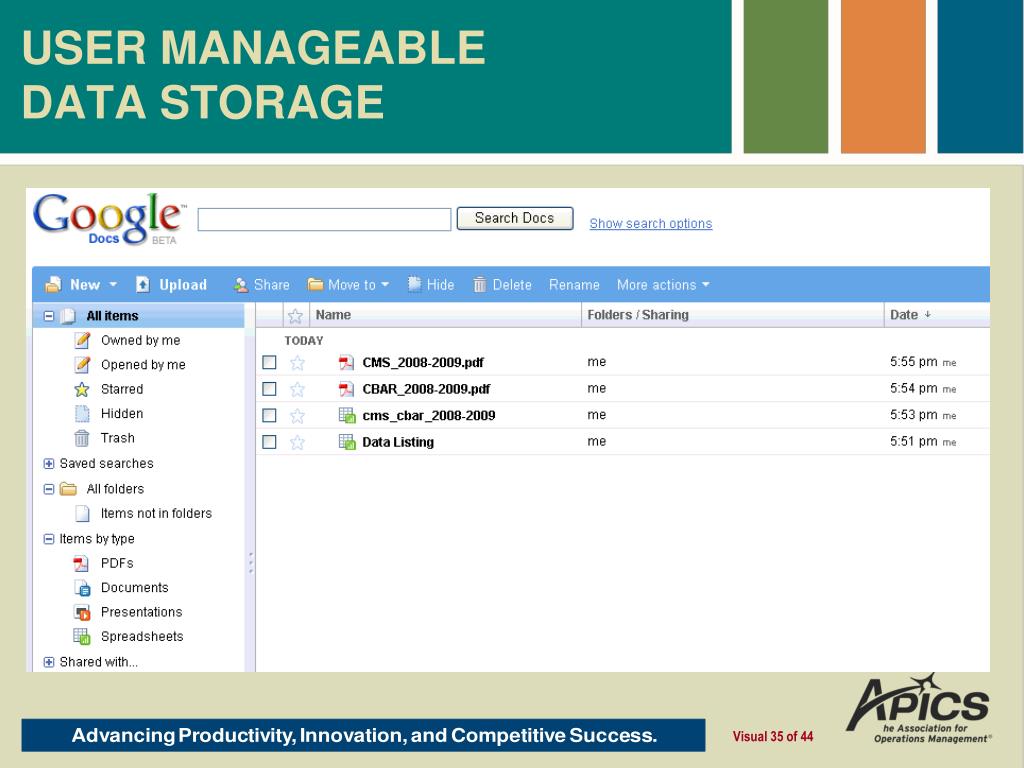Click the spreadsheet icon beside Data Listing
This screenshot has width=1024, height=768.
pos(347,442)
